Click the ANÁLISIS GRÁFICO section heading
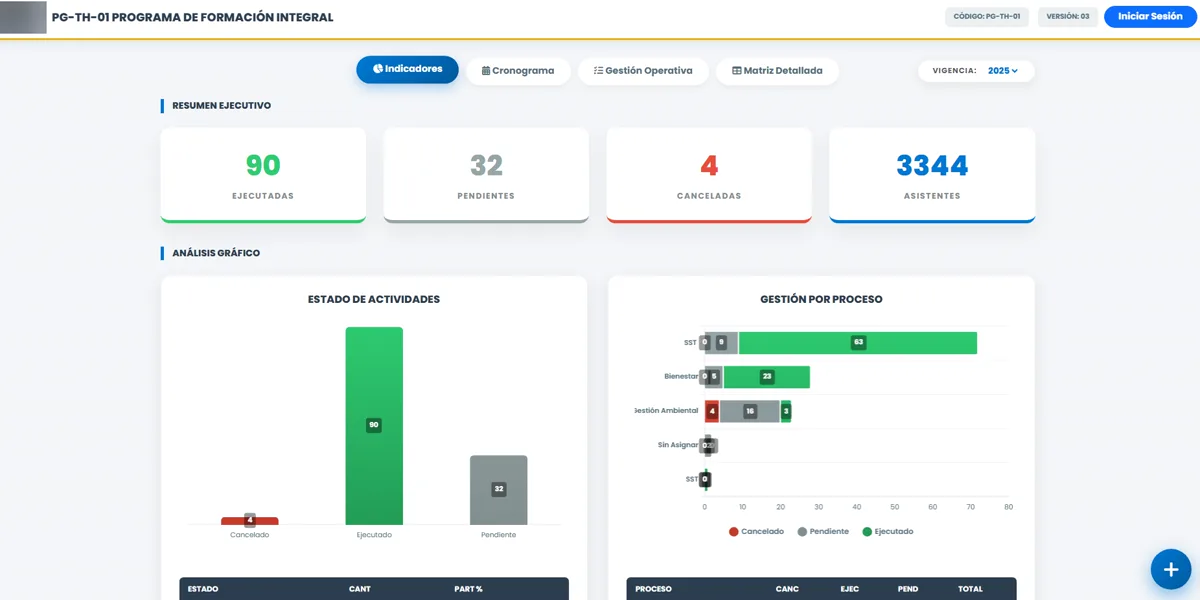 point(216,253)
